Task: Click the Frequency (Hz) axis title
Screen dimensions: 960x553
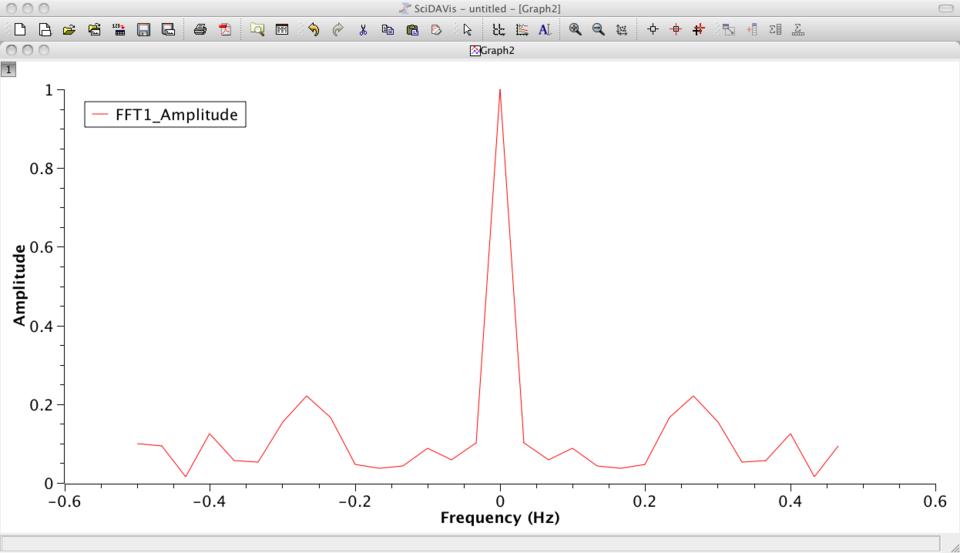Action: tap(500, 518)
